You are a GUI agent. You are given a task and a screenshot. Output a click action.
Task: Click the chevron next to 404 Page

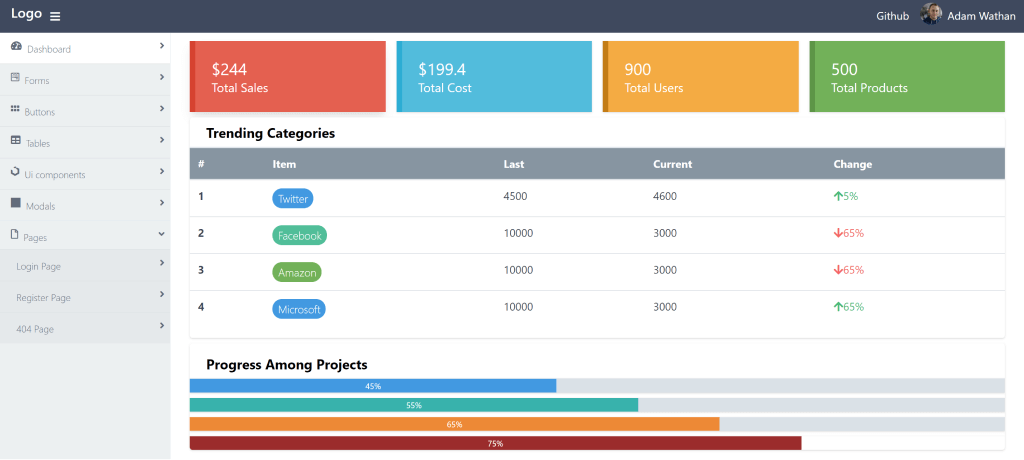coord(161,325)
